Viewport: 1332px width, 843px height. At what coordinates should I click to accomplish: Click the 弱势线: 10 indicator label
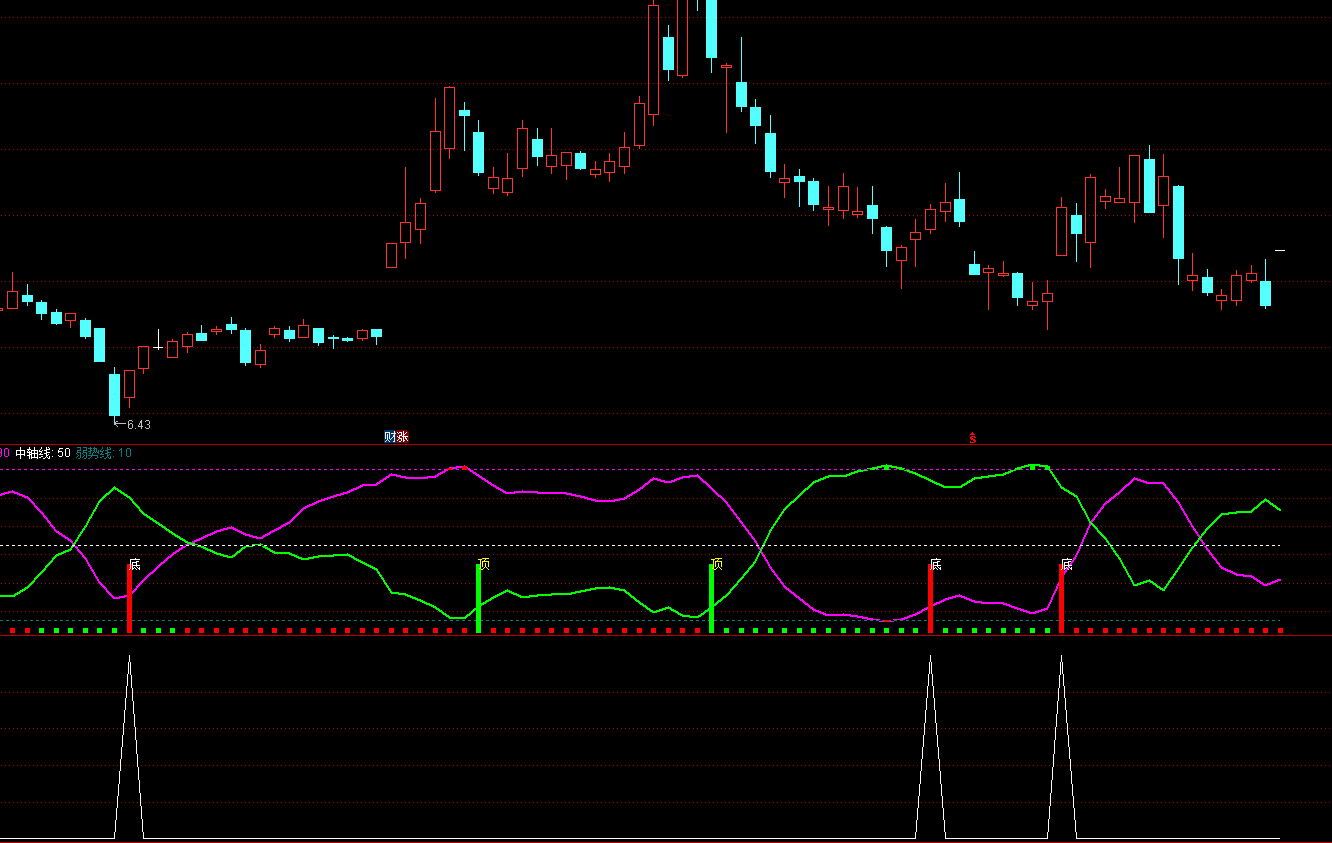pos(104,453)
